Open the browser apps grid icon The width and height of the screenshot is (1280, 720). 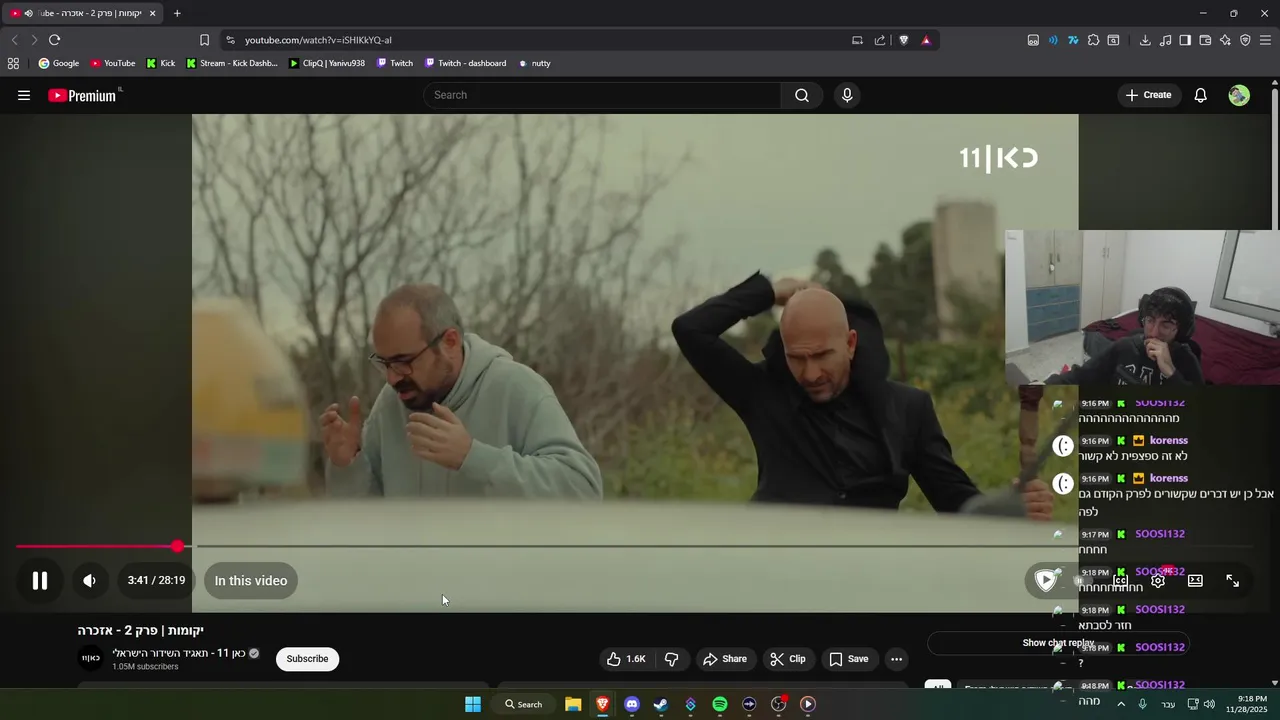(13, 63)
